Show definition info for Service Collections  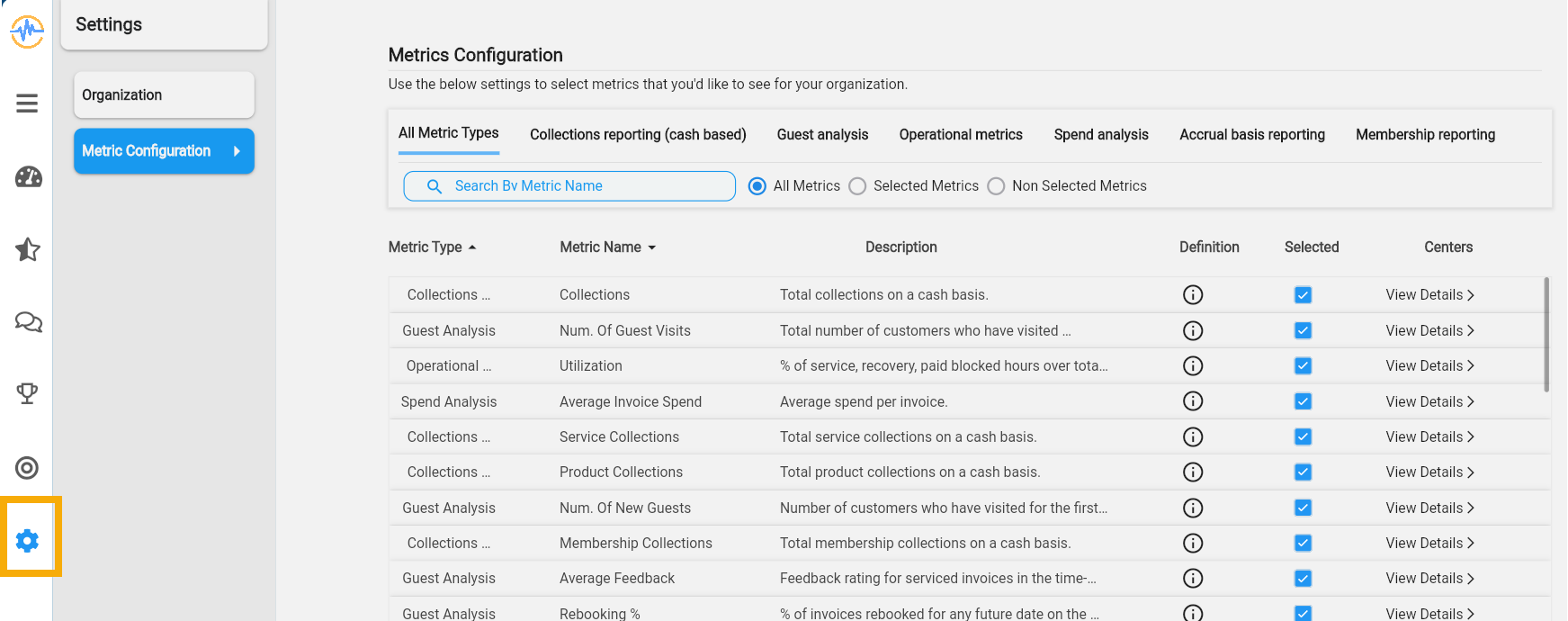coord(1193,437)
